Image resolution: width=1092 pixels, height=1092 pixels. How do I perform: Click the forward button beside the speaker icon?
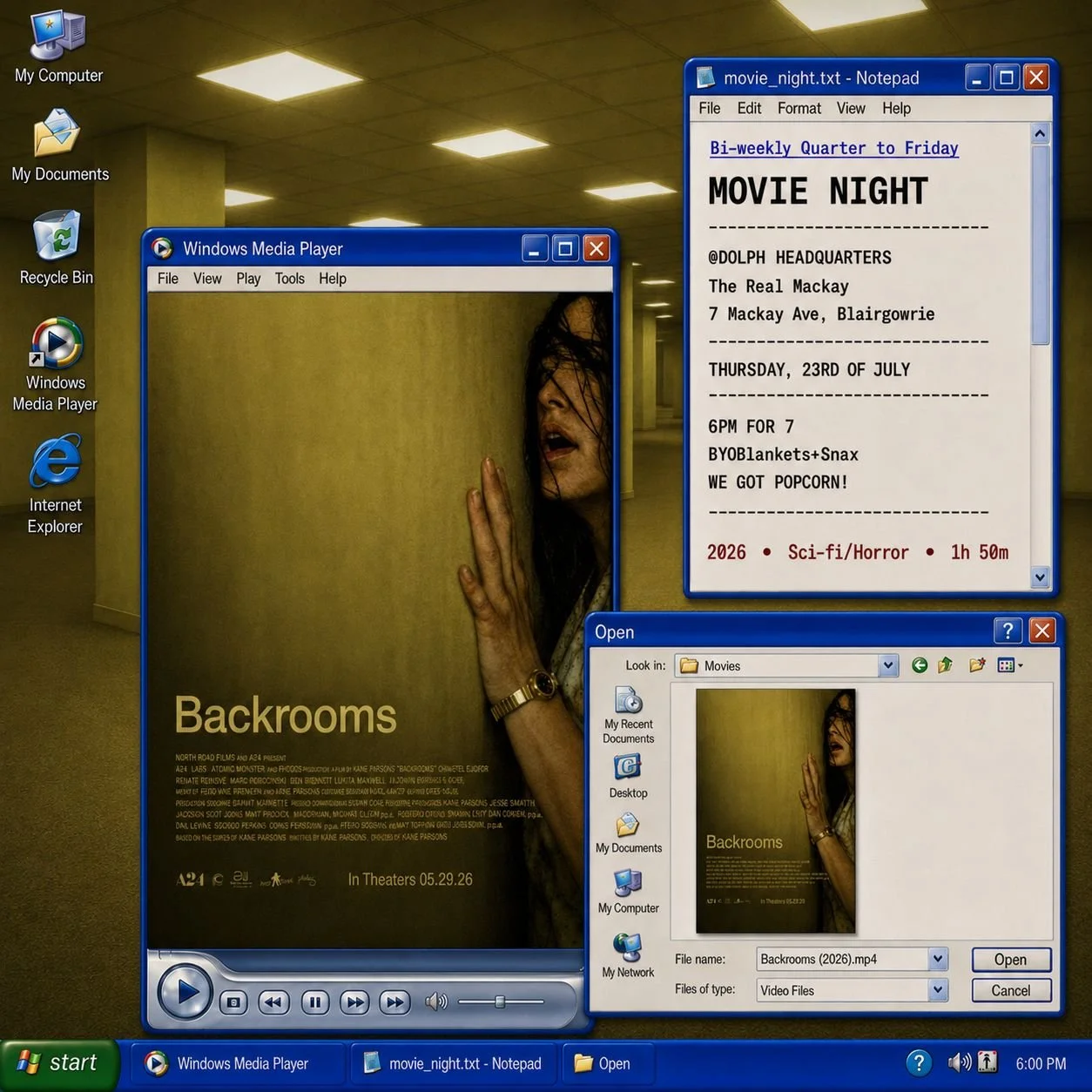point(395,1002)
